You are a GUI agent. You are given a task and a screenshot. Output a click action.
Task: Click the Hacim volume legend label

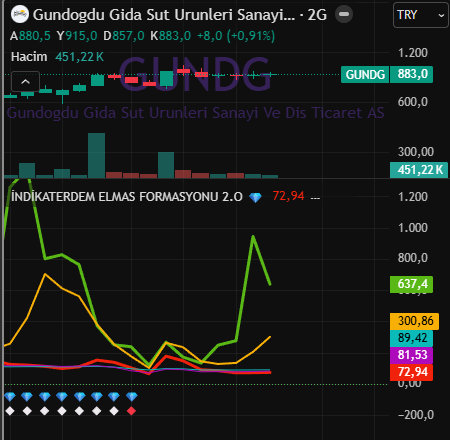coord(29,57)
